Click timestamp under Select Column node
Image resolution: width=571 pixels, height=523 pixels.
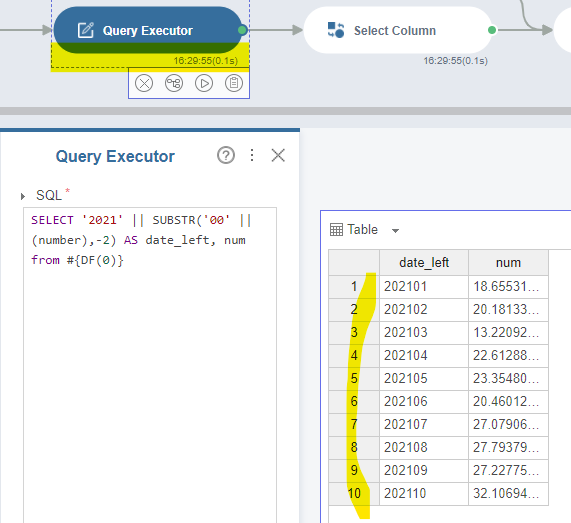[x=455, y=61]
